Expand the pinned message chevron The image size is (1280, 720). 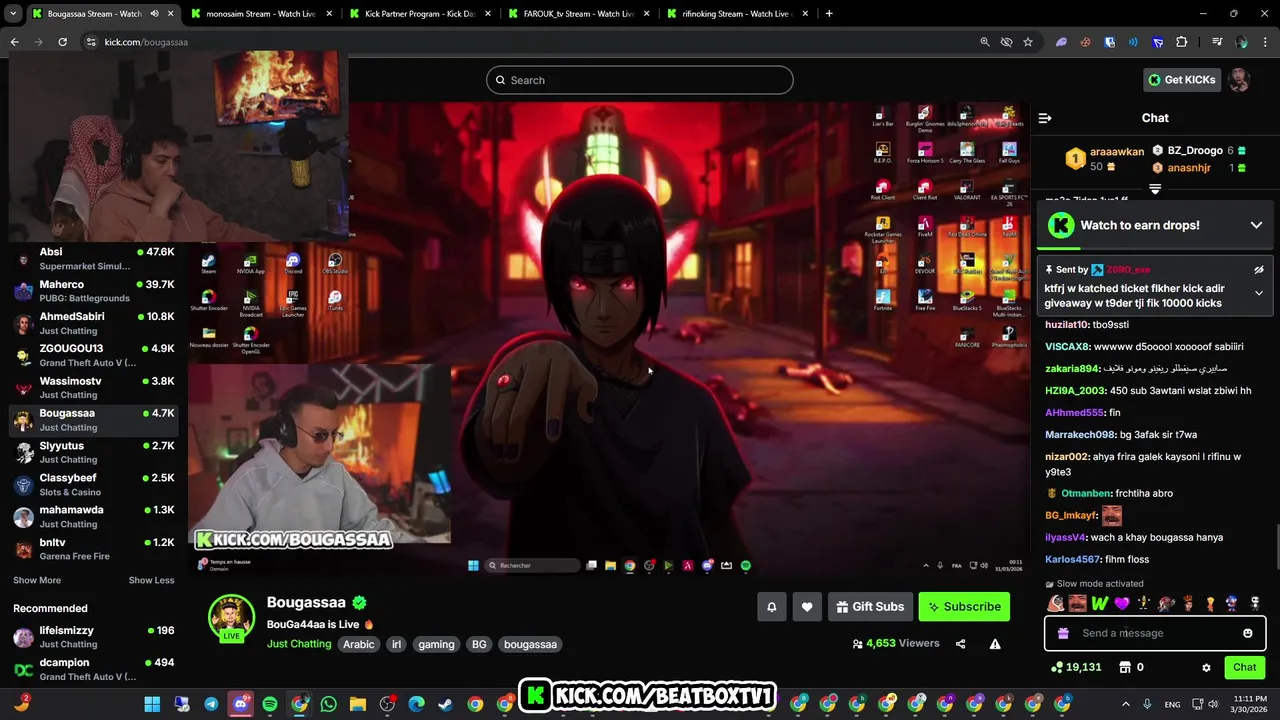[1259, 293]
